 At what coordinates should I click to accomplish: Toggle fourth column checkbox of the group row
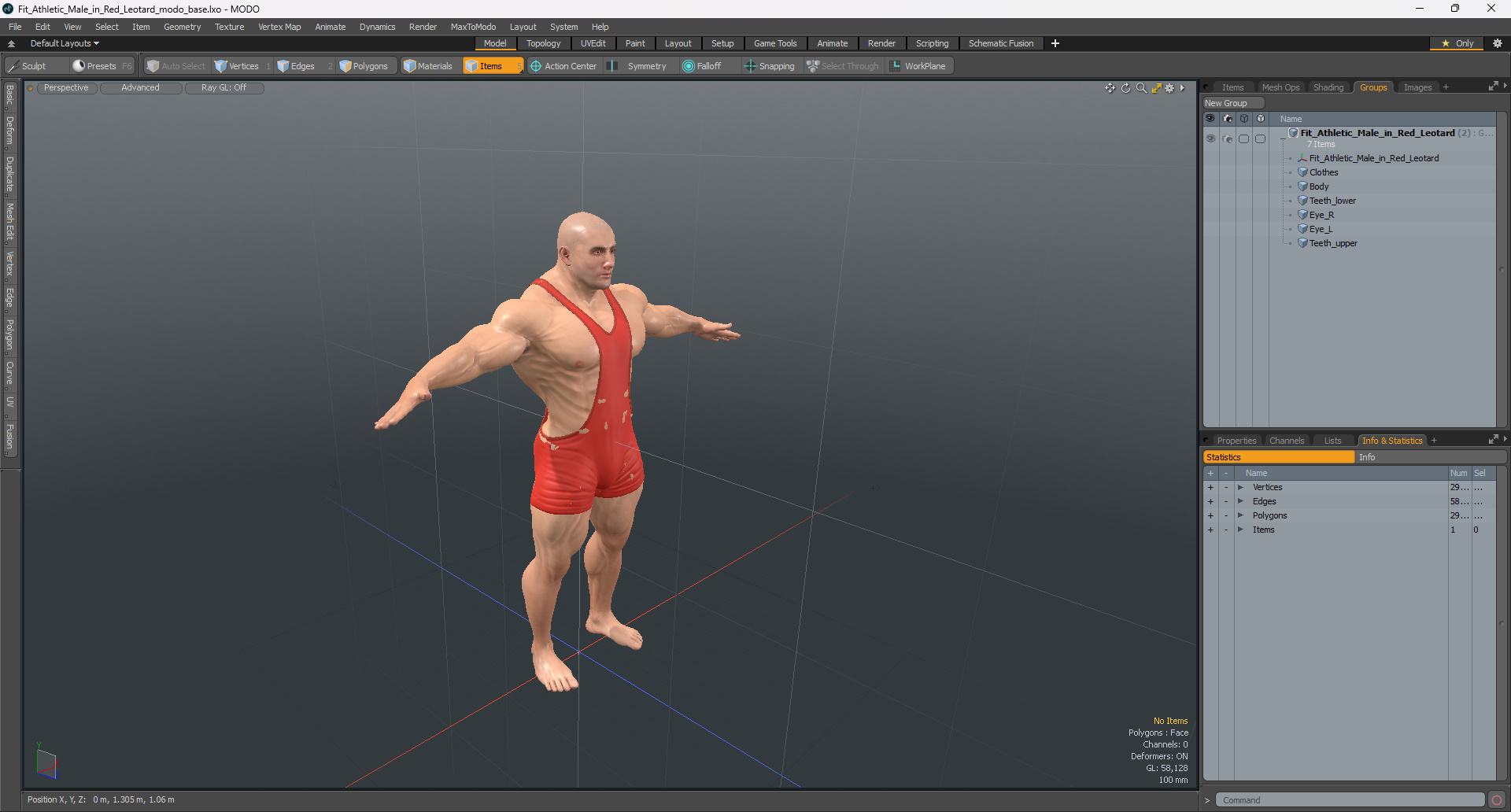(1261, 138)
